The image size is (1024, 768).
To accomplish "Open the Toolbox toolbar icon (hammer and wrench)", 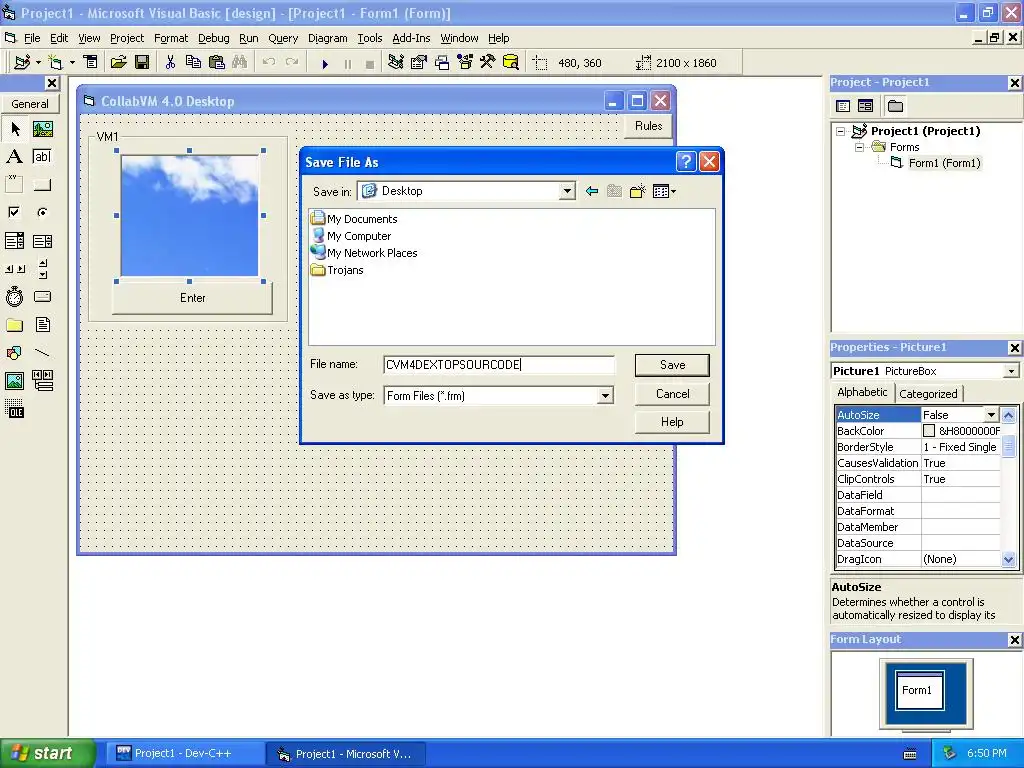I will point(488,63).
